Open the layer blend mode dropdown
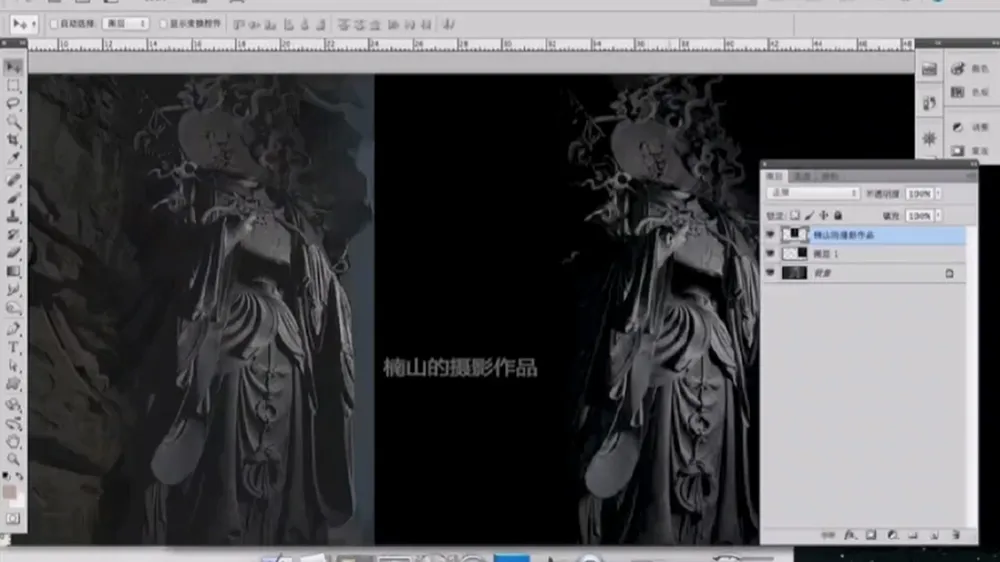This screenshot has height=562, width=1000. coord(814,193)
